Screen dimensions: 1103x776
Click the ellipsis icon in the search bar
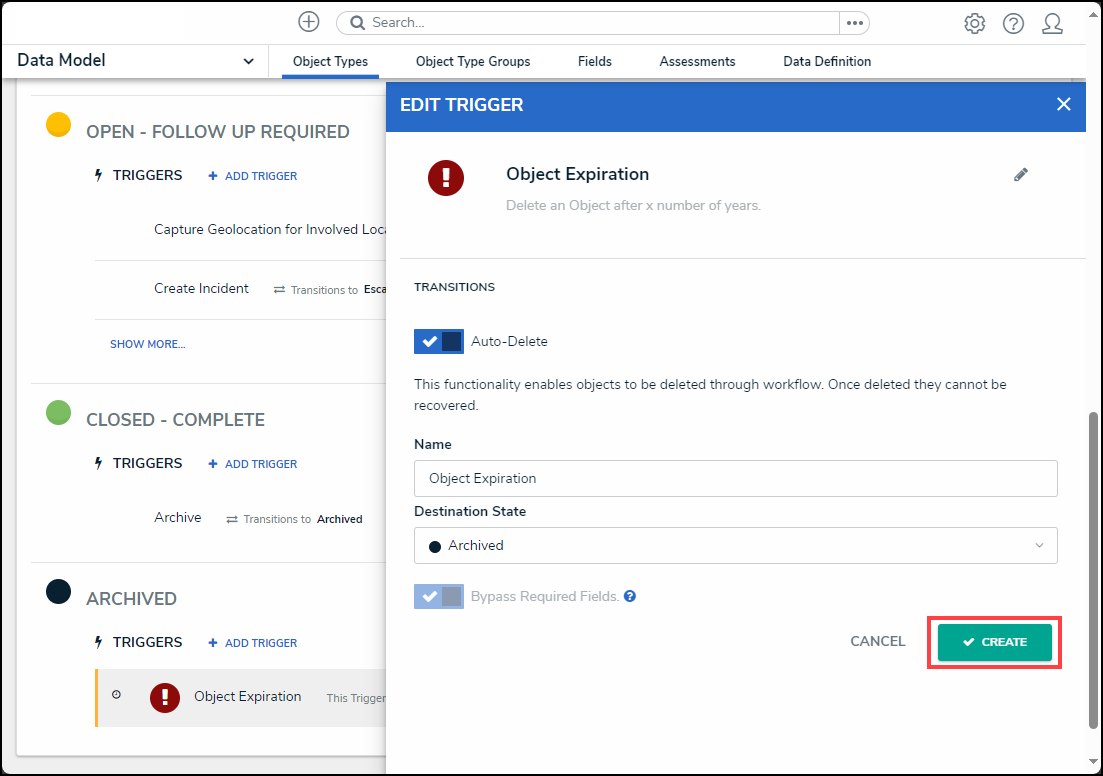(854, 22)
